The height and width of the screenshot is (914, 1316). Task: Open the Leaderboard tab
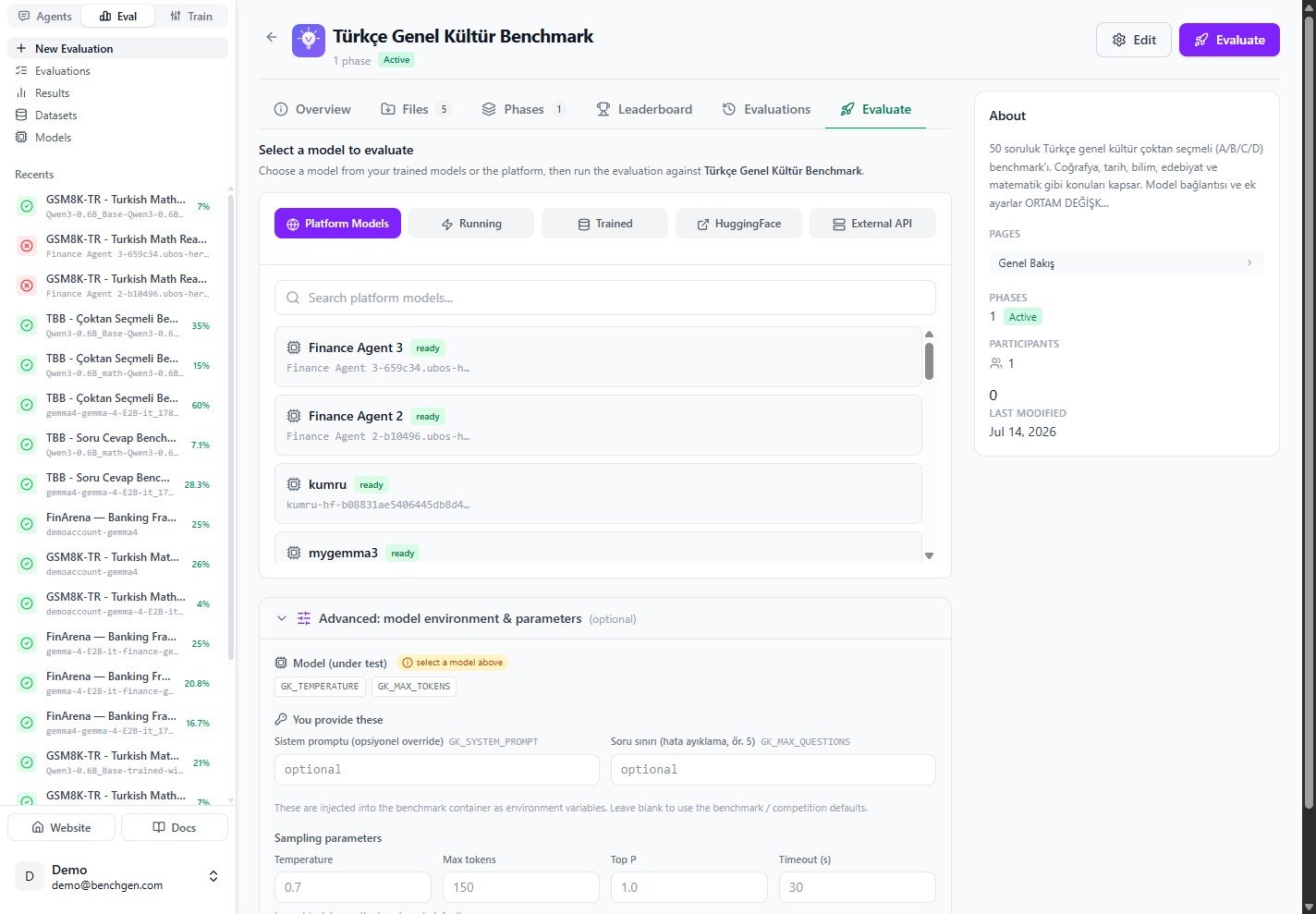pos(644,109)
